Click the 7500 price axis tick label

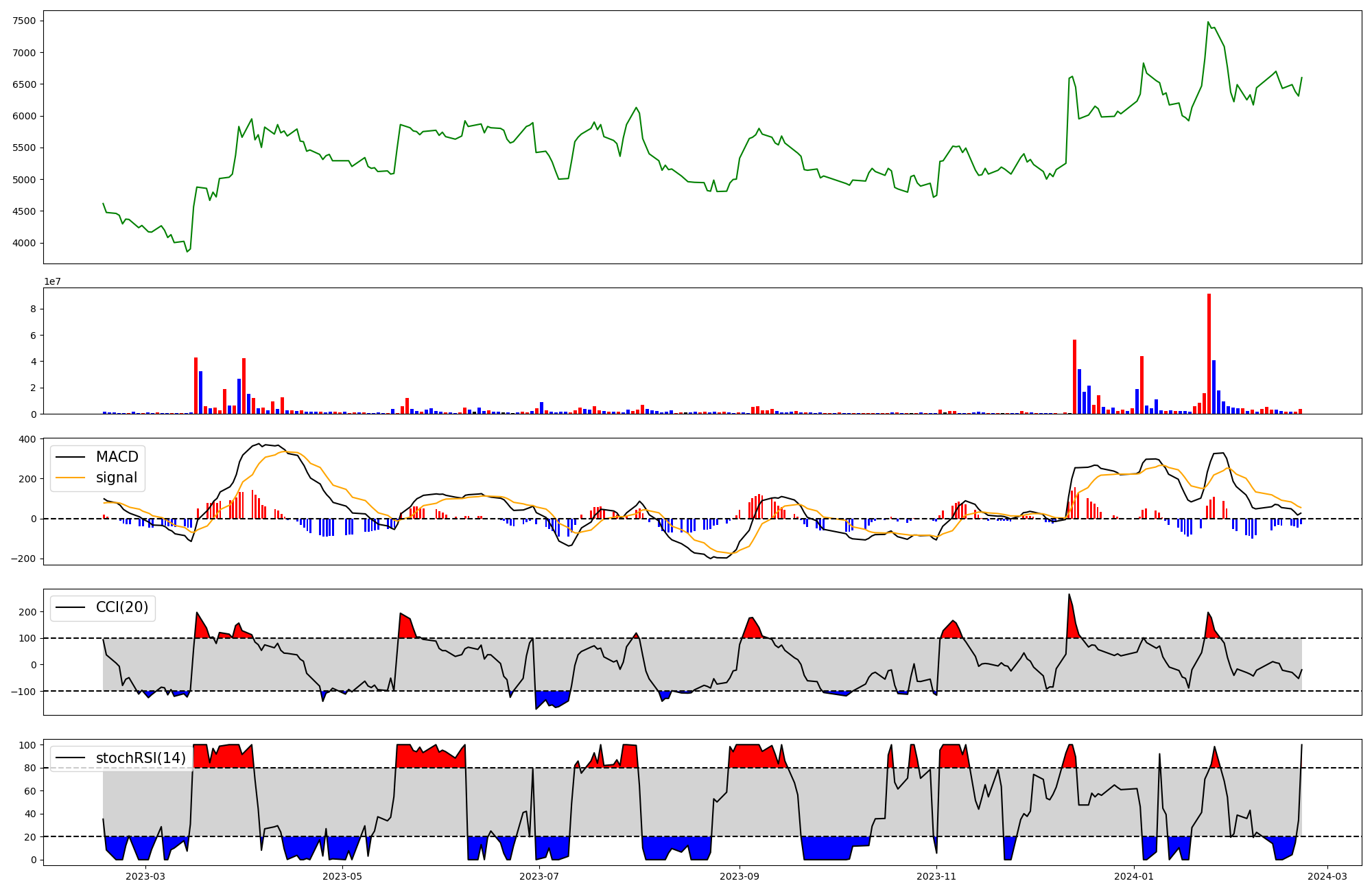point(25,21)
